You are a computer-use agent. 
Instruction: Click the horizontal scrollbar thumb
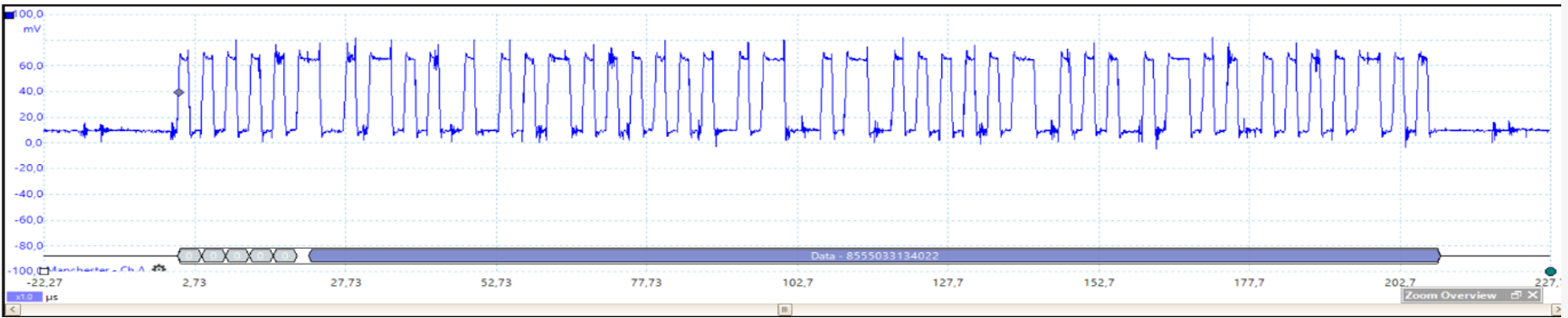(785, 310)
